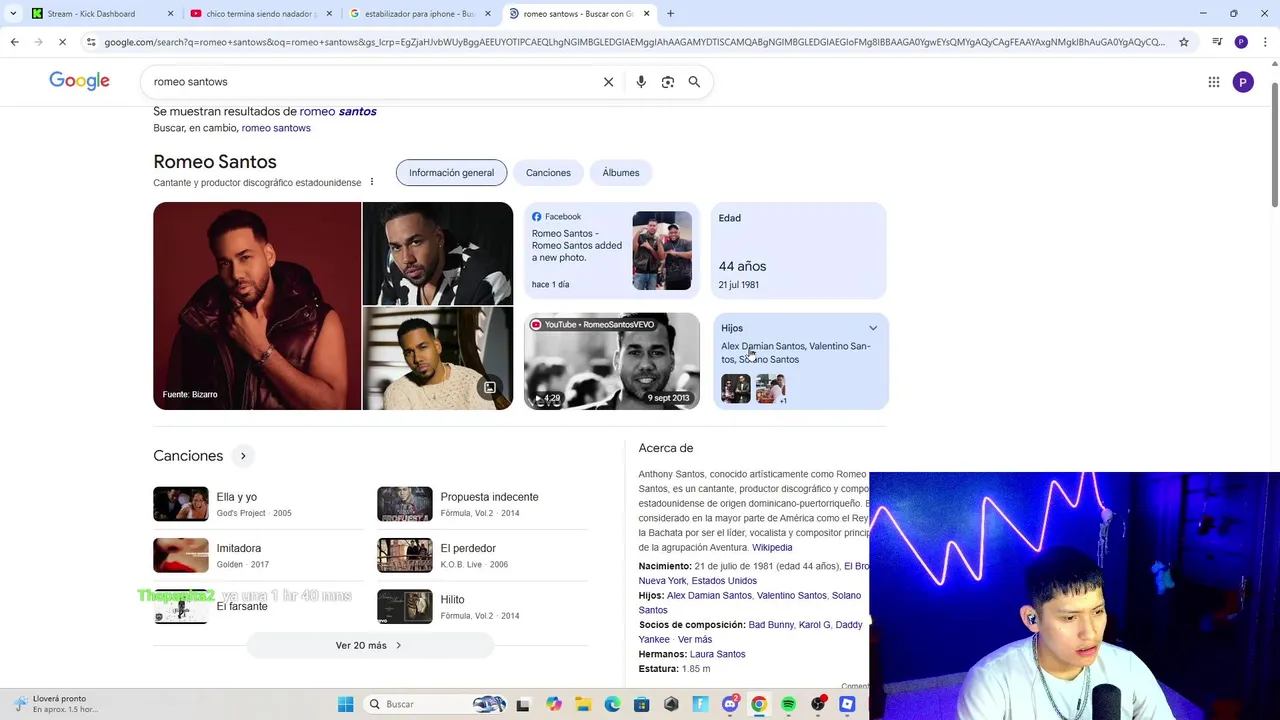The height and width of the screenshot is (720, 1280).
Task: Select the Álbumes tab
Action: [x=620, y=173]
